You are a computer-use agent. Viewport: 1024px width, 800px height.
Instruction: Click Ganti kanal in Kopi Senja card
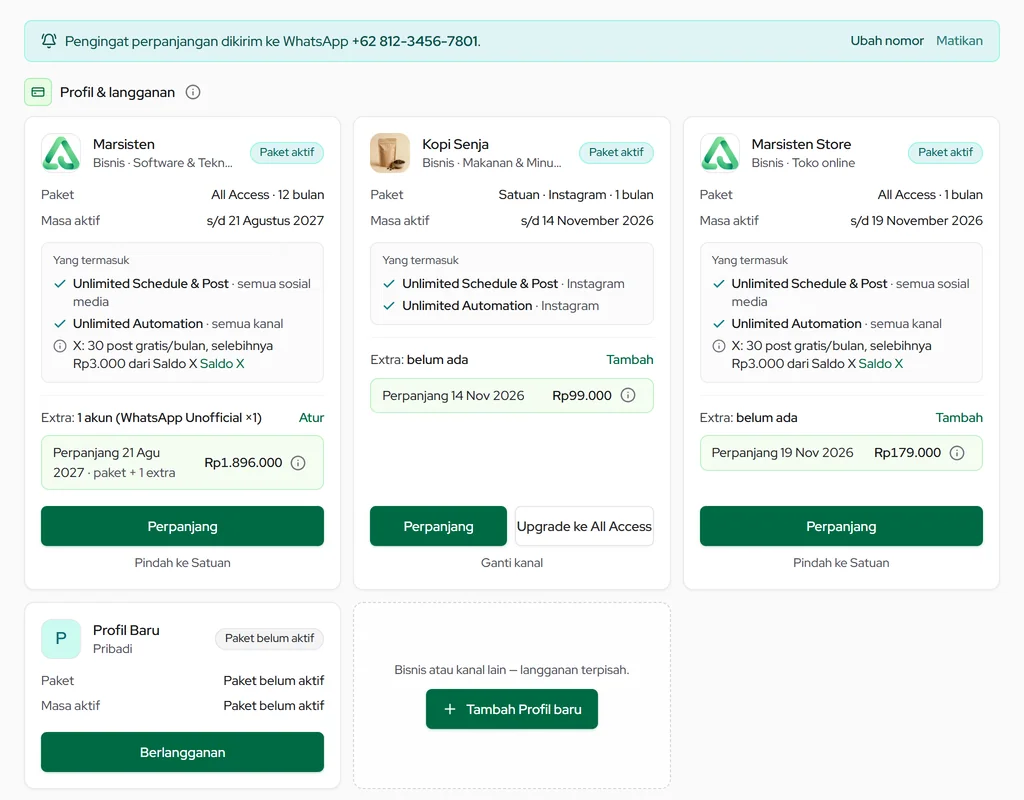[x=512, y=563]
